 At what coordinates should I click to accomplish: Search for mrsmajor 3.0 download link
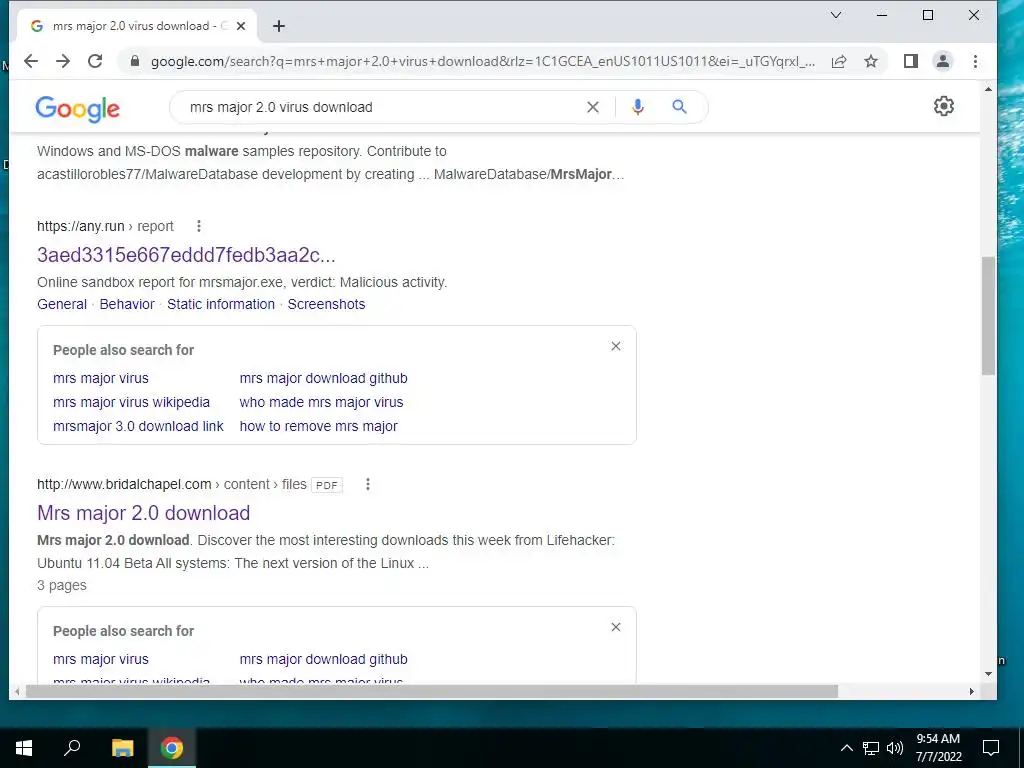click(138, 426)
